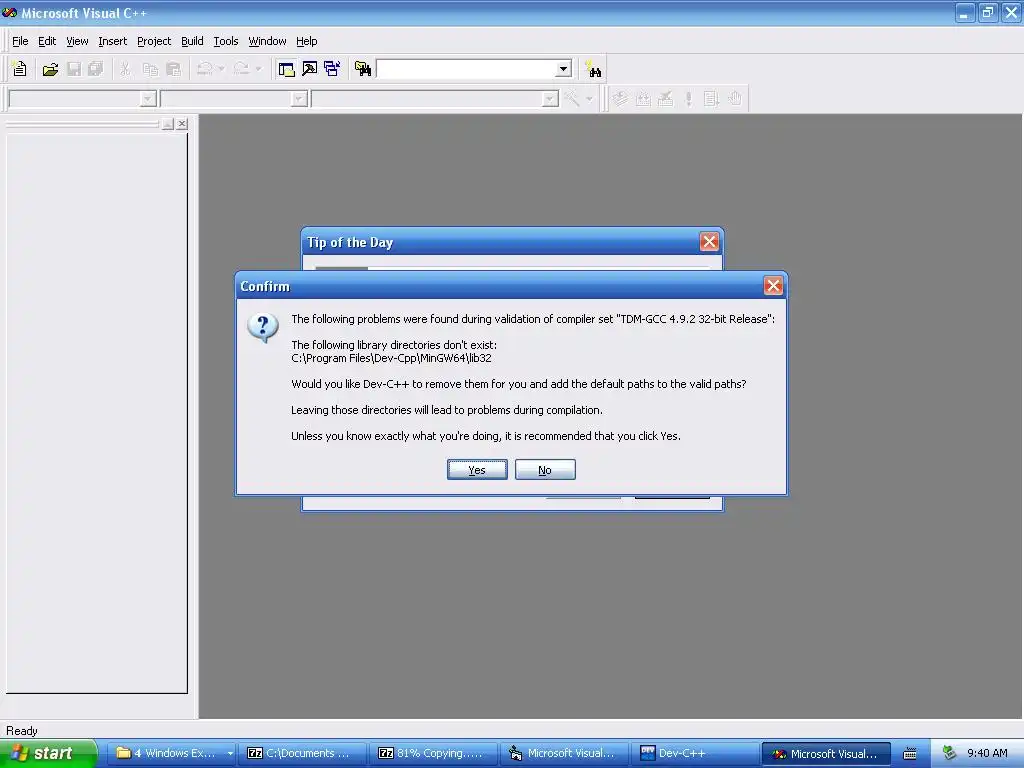Click the Execute Program exclamation icon
Viewport: 1024px width, 768px height.
pyautogui.click(x=688, y=99)
